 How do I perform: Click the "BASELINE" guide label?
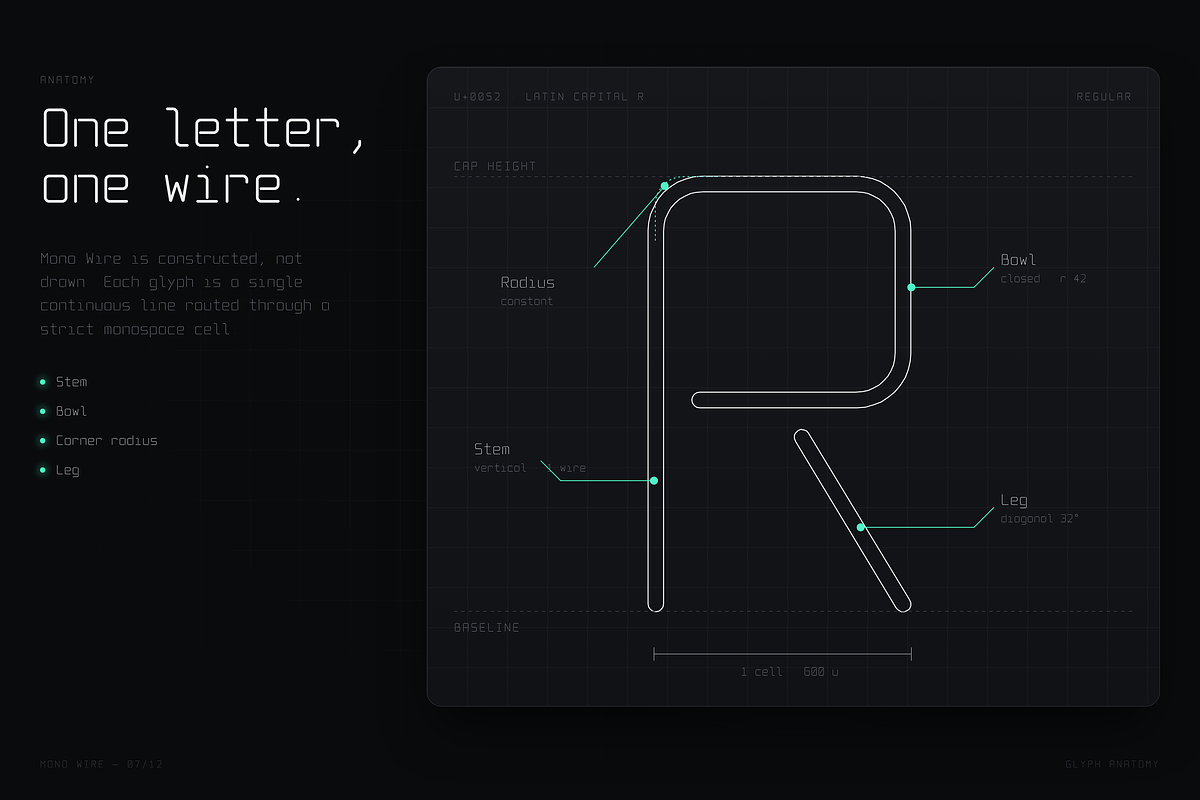[487, 628]
